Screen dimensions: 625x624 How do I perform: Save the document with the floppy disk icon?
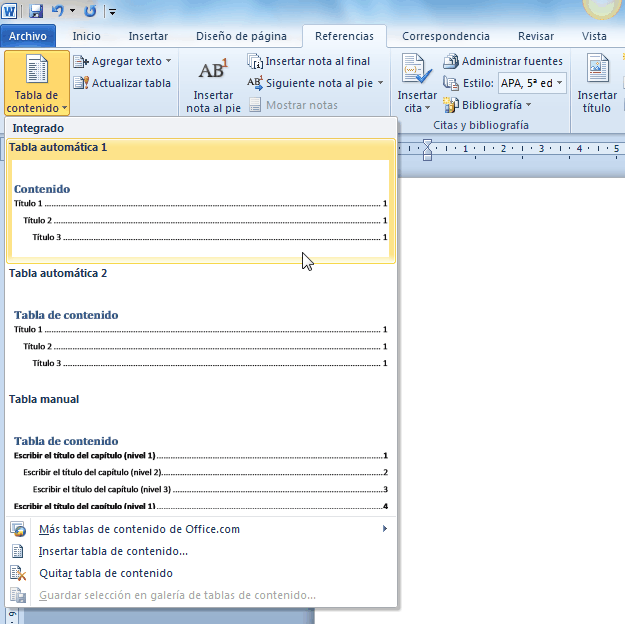(36, 11)
